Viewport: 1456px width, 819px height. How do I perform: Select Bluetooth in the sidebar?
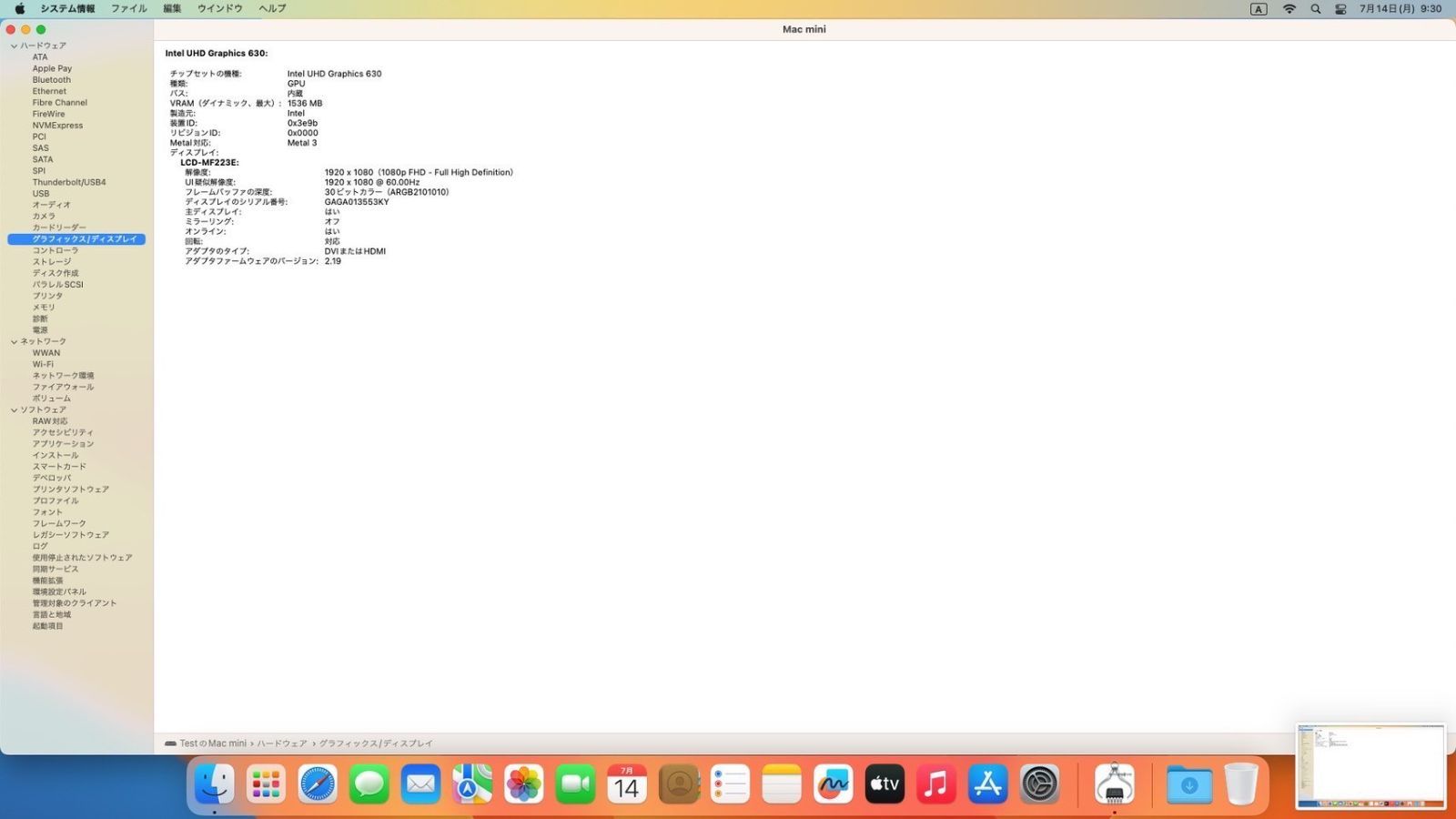pyautogui.click(x=51, y=80)
